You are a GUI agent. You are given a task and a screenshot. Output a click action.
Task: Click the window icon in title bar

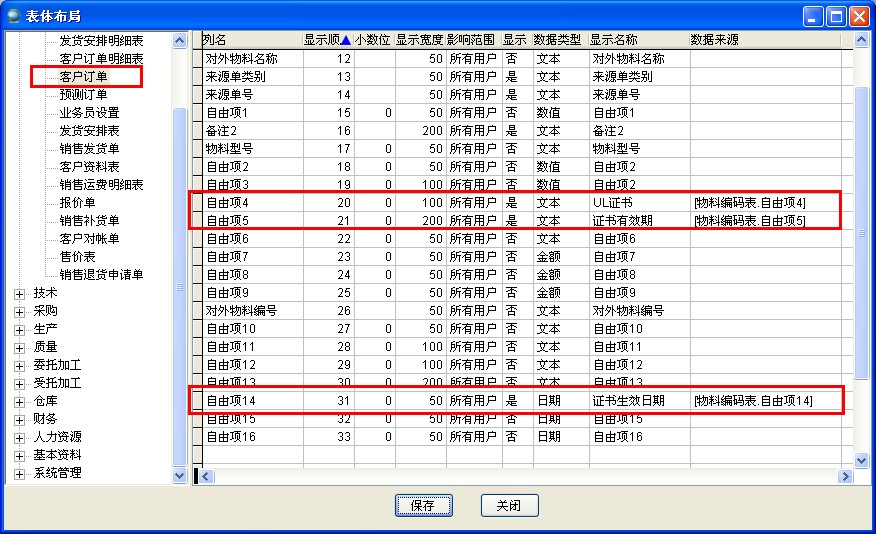14,15
